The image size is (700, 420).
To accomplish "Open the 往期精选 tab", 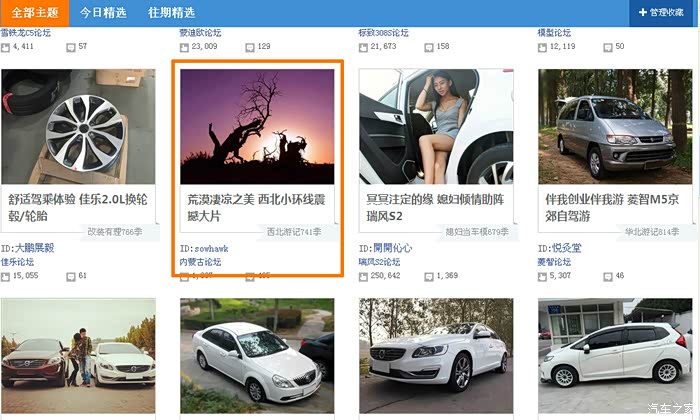I will click(x=171, y=12).
